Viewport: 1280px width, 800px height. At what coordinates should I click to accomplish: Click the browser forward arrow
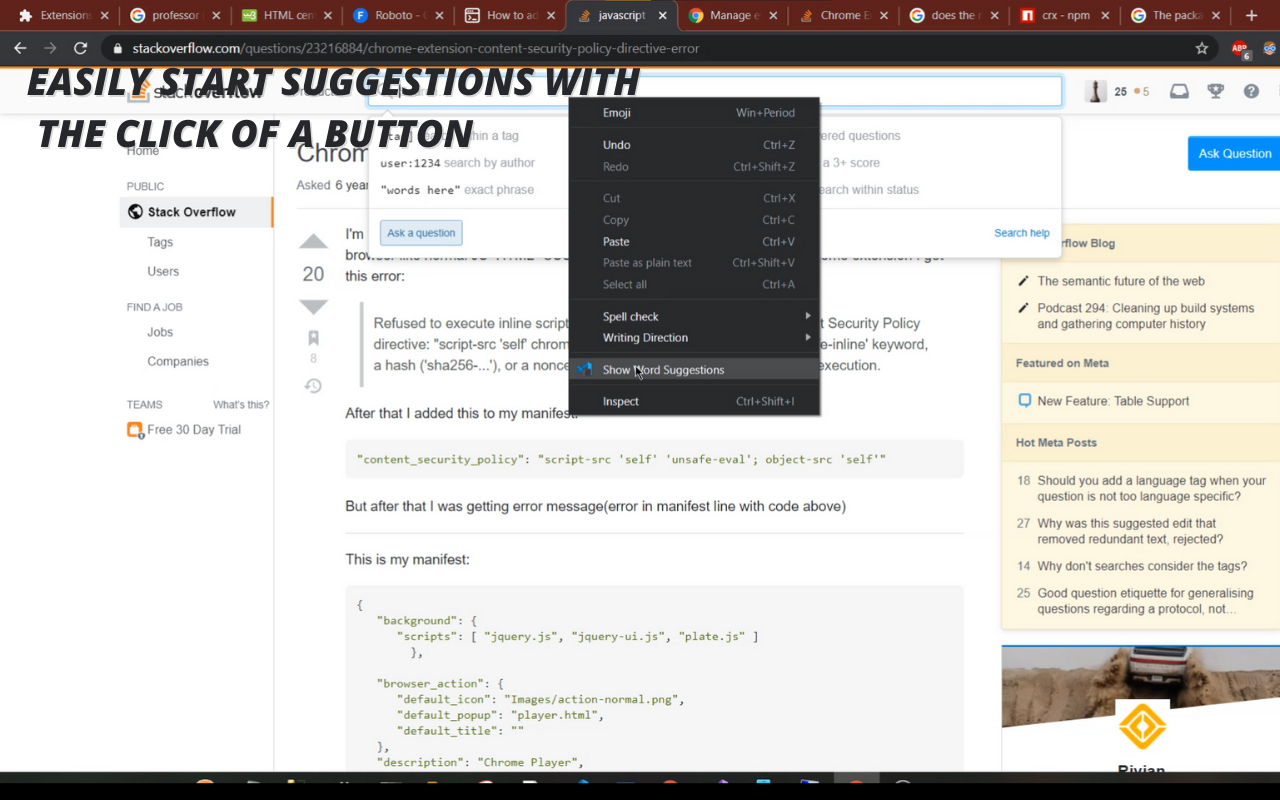click(50, 48)
